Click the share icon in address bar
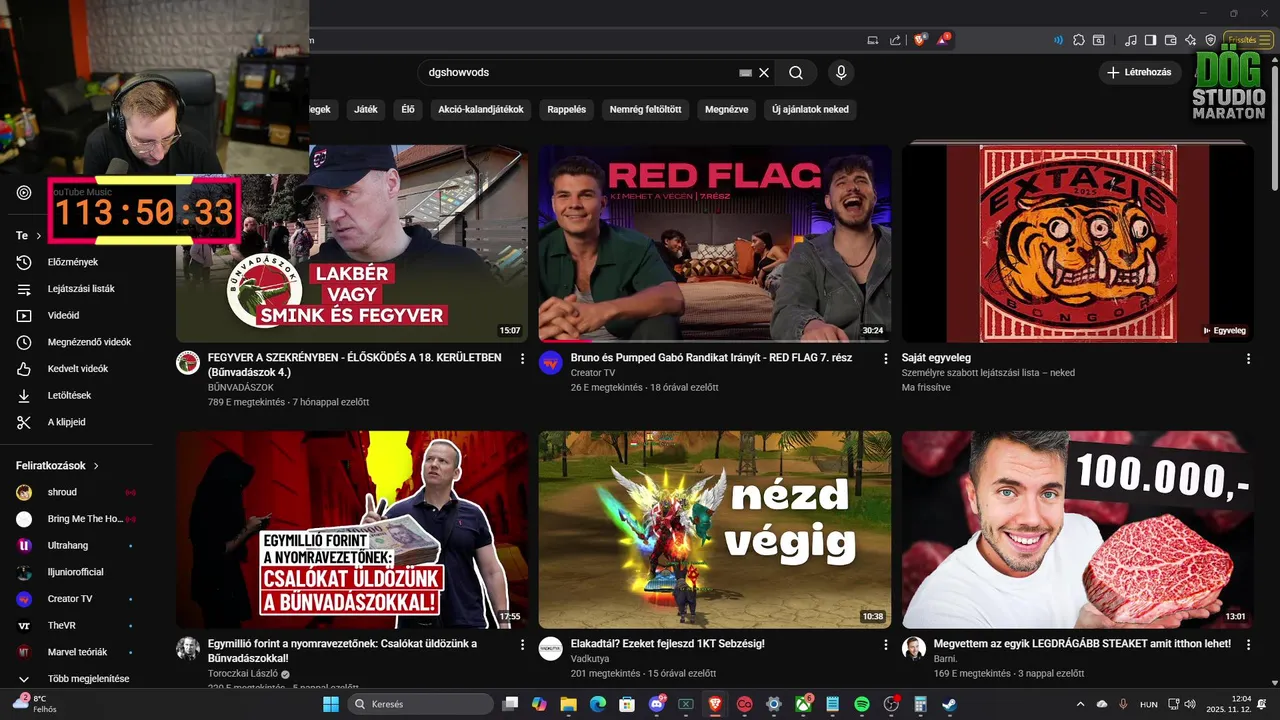1280x720 pixels. pos(895,40)
